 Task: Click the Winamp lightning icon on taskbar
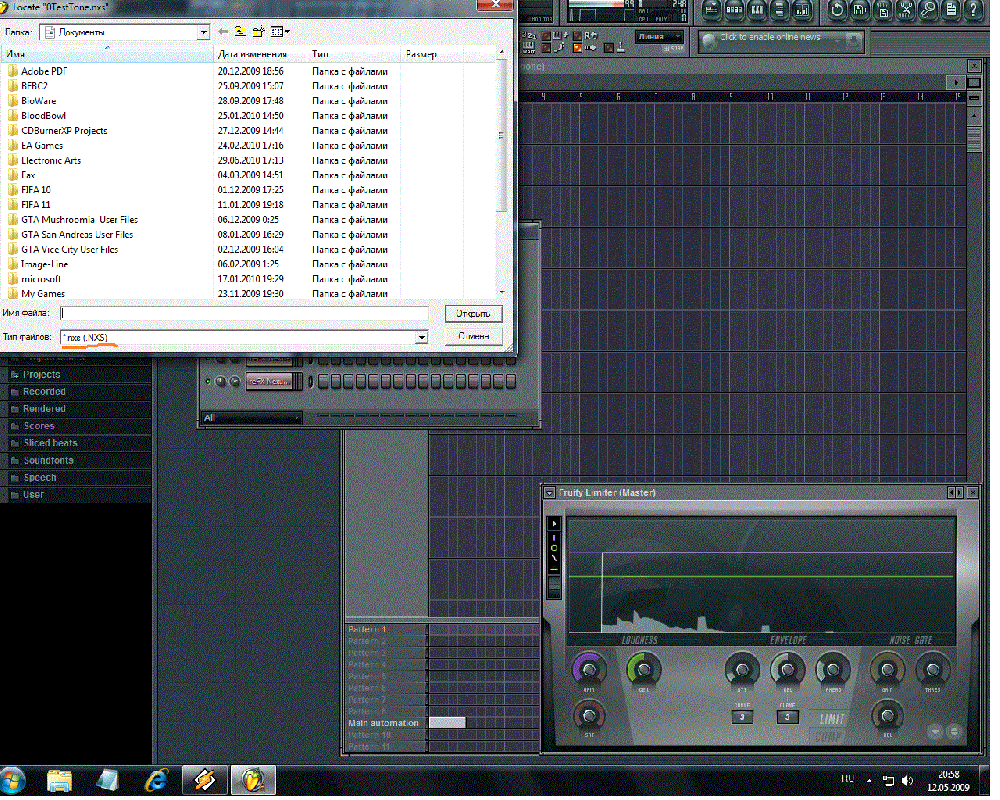(205, 781)
